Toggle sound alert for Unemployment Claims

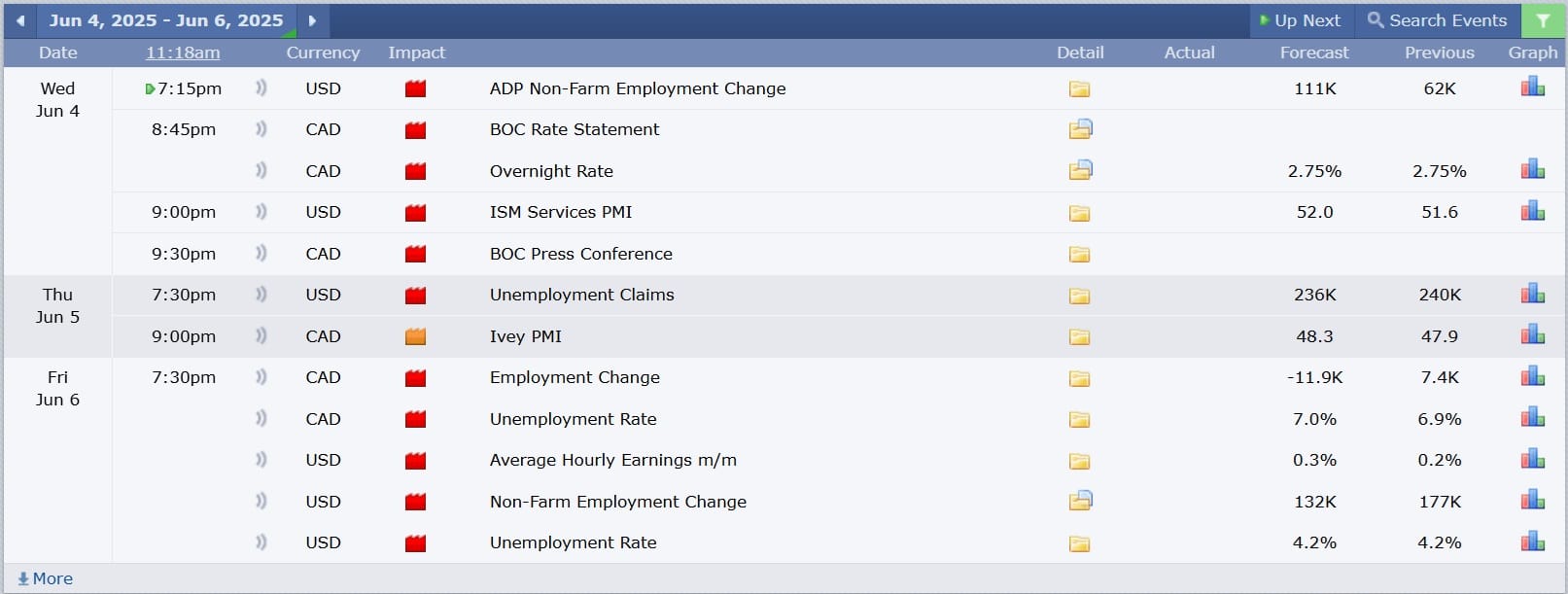[x=261, y=295]
